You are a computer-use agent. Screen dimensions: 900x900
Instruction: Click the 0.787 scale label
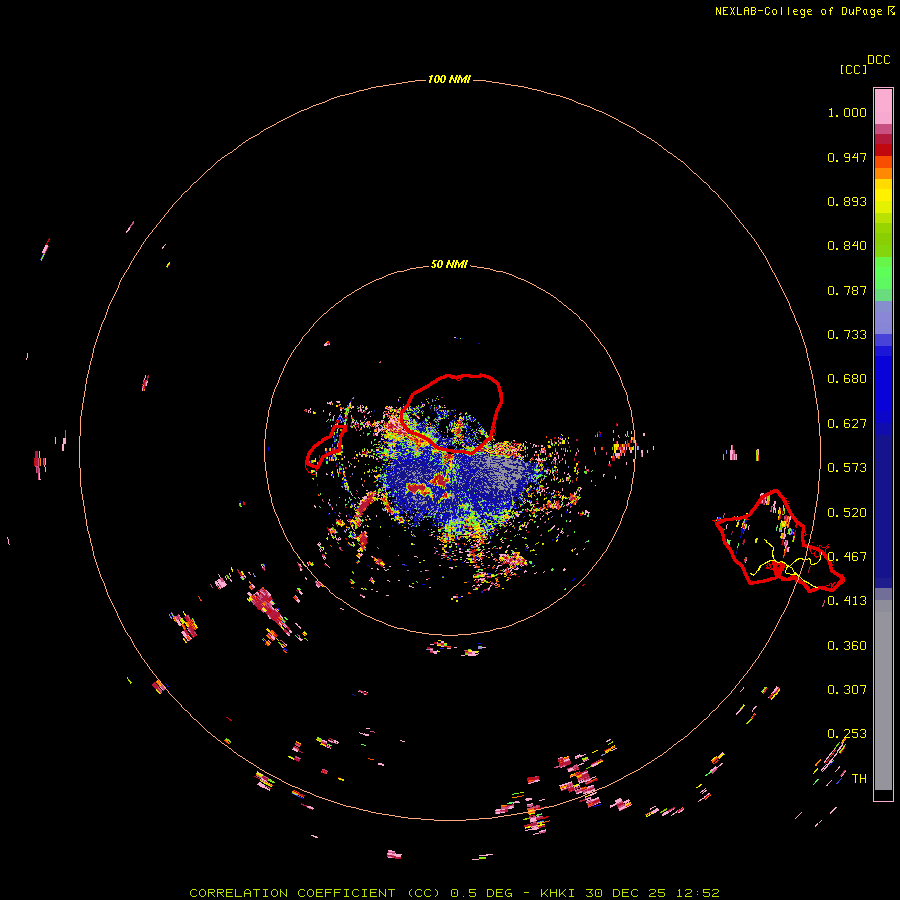(847, 290)
